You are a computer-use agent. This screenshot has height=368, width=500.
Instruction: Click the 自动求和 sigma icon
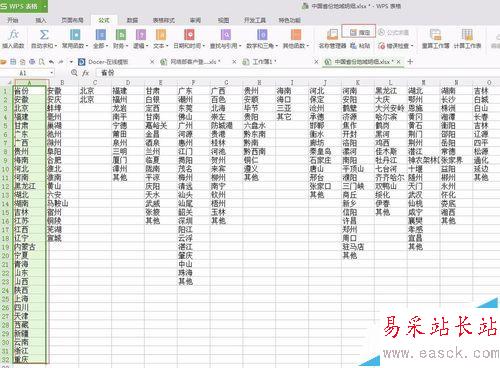pyautogui.click(x=44, y=35)
